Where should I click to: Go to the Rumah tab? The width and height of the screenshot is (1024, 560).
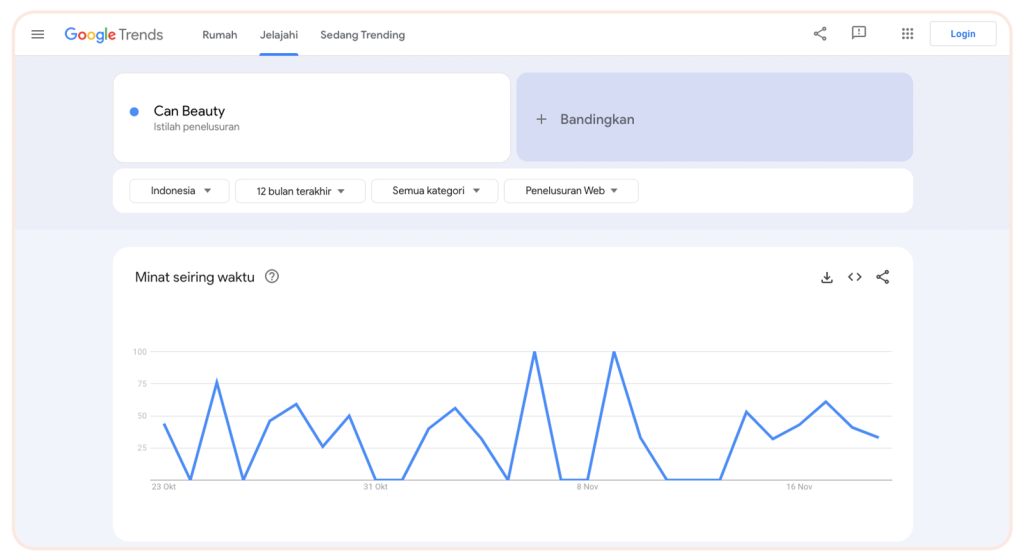pos(219,35)
